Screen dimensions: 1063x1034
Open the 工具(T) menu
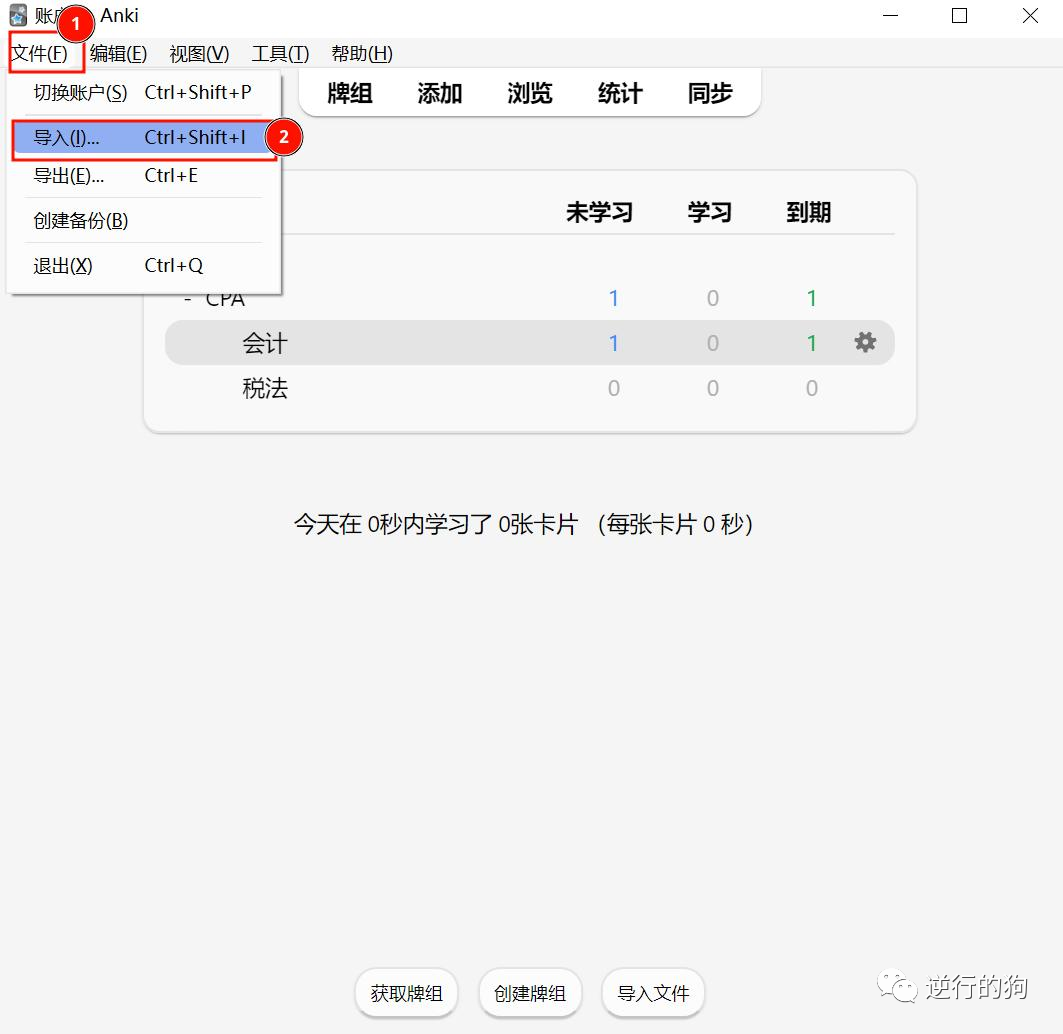pyautogui.click(x=278, y=53)
